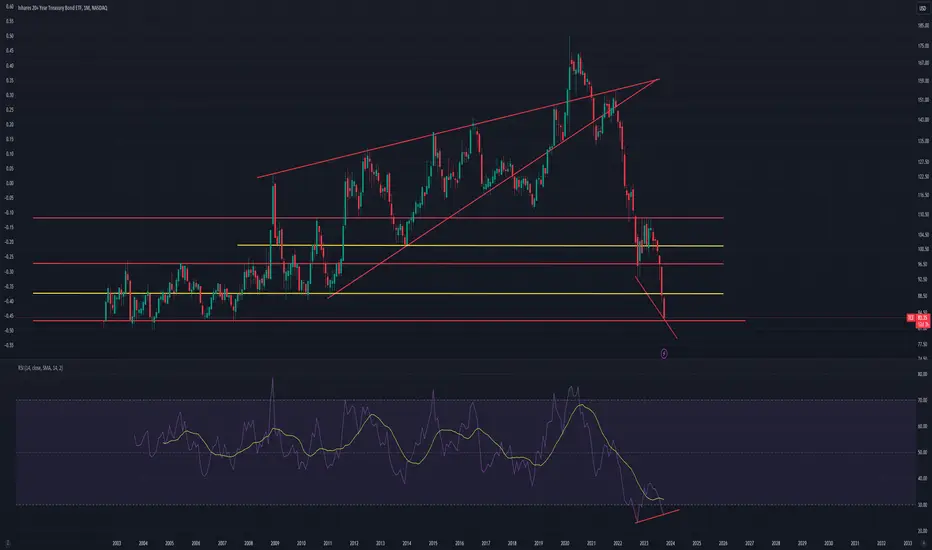Click the 2015 label on the time axis
The width and height of the screenshot is (932, 550).
coord(433,543)
